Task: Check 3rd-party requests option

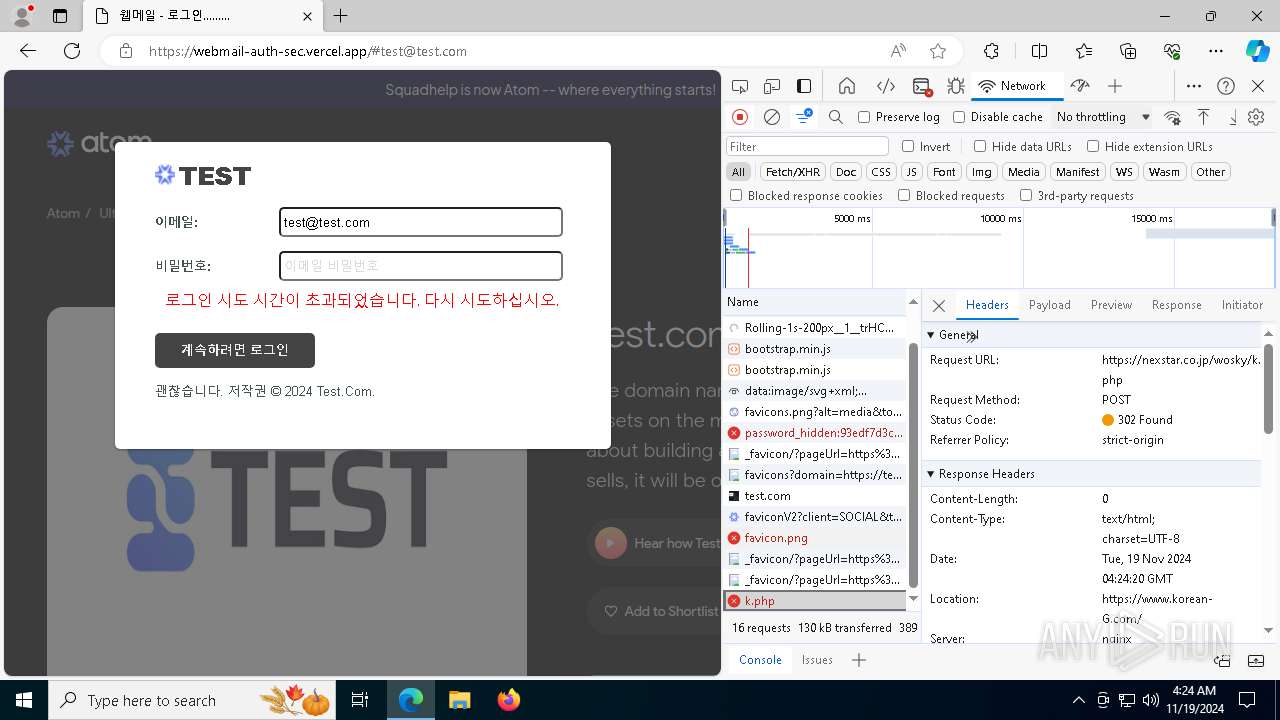Action: (x=1025, y=196)
